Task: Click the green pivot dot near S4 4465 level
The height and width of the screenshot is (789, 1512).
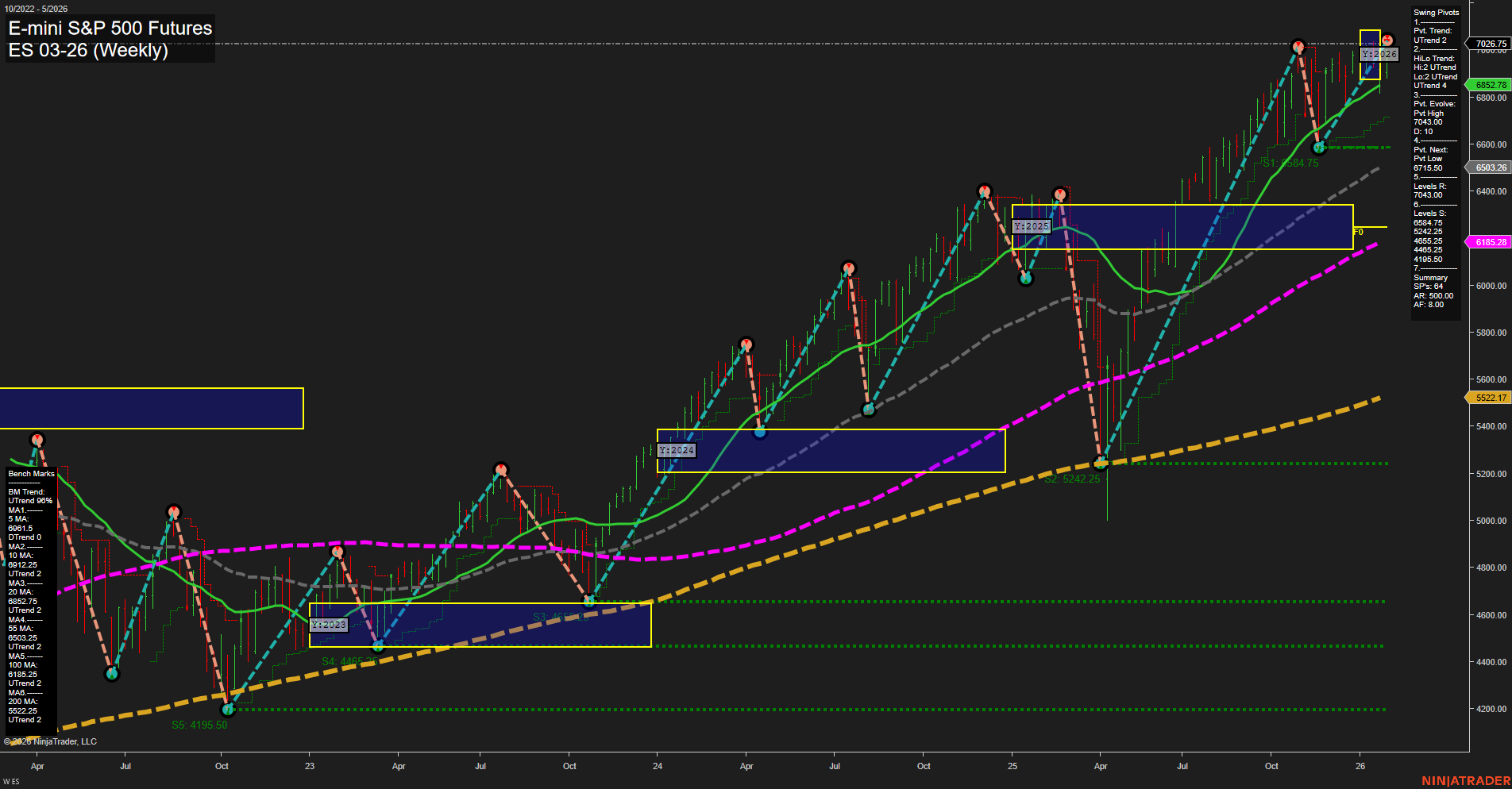Action: (377, 646)
